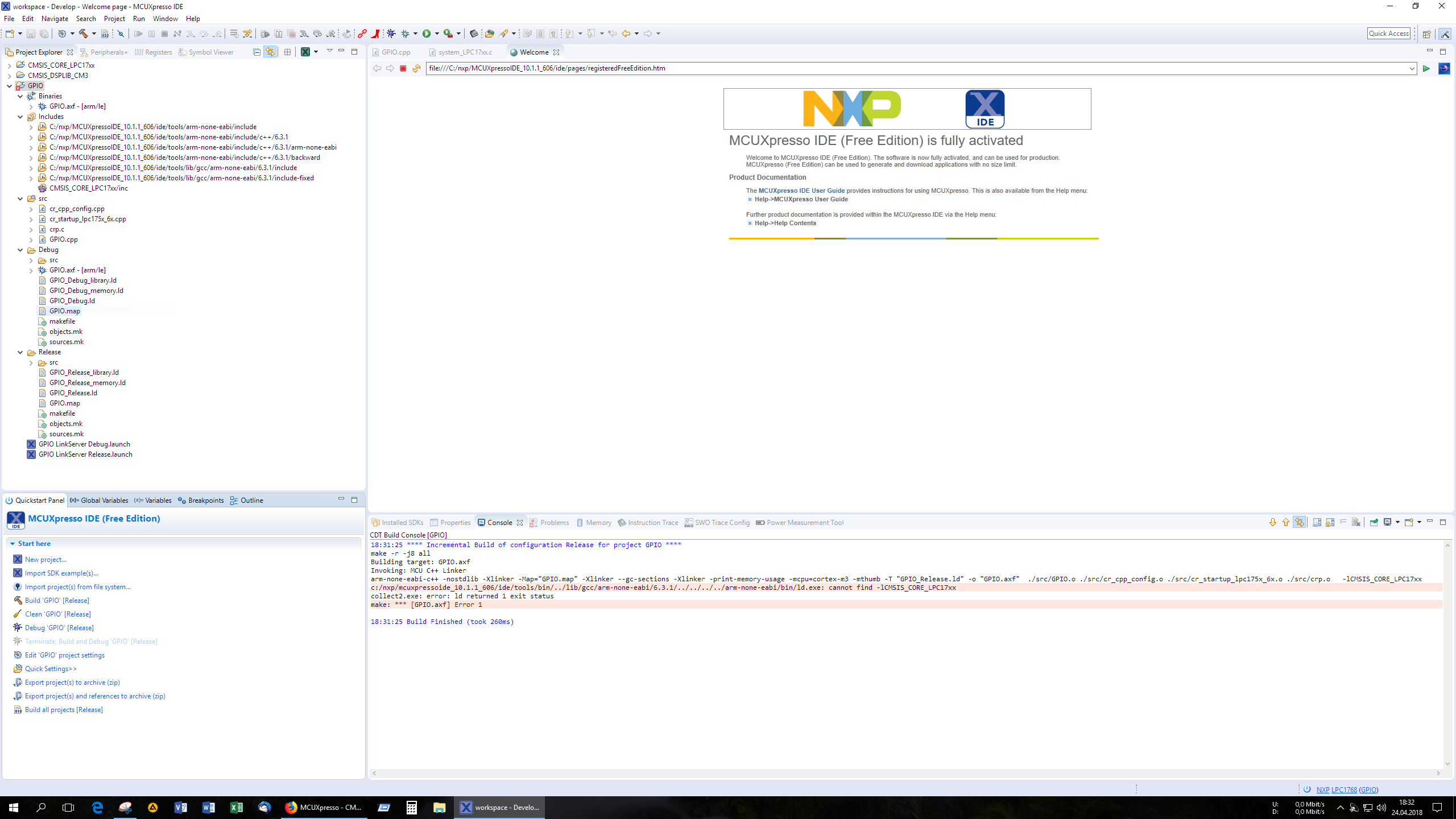This screenshot has width=1456, height=819.
Task: Collapse the Includes folder node
Action: coord(20,117)
